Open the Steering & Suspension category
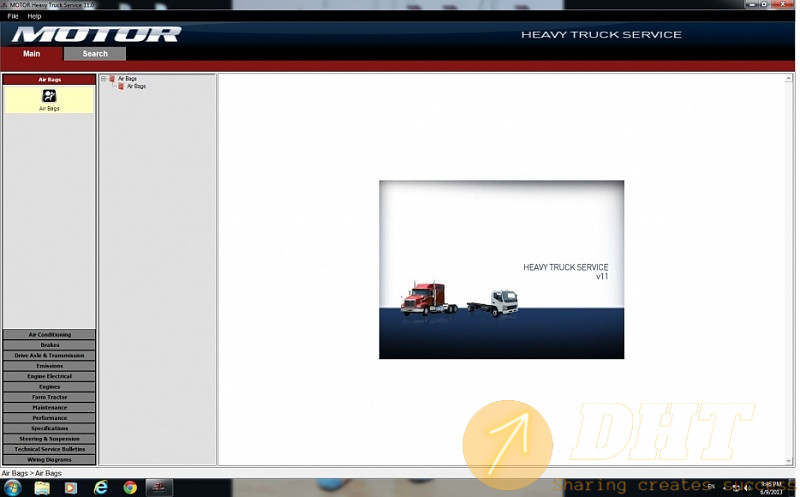 point(49,439)
